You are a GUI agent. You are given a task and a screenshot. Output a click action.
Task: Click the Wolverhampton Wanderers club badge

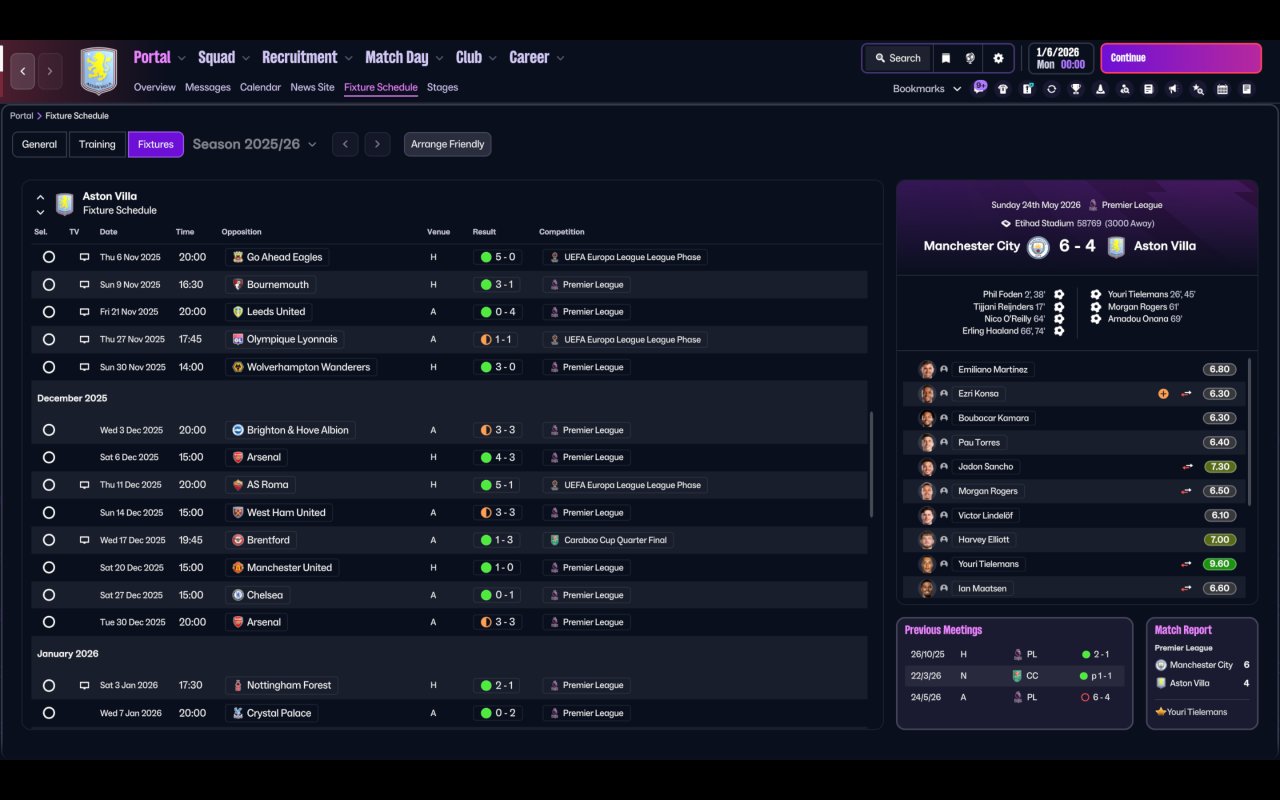point(238,367)
